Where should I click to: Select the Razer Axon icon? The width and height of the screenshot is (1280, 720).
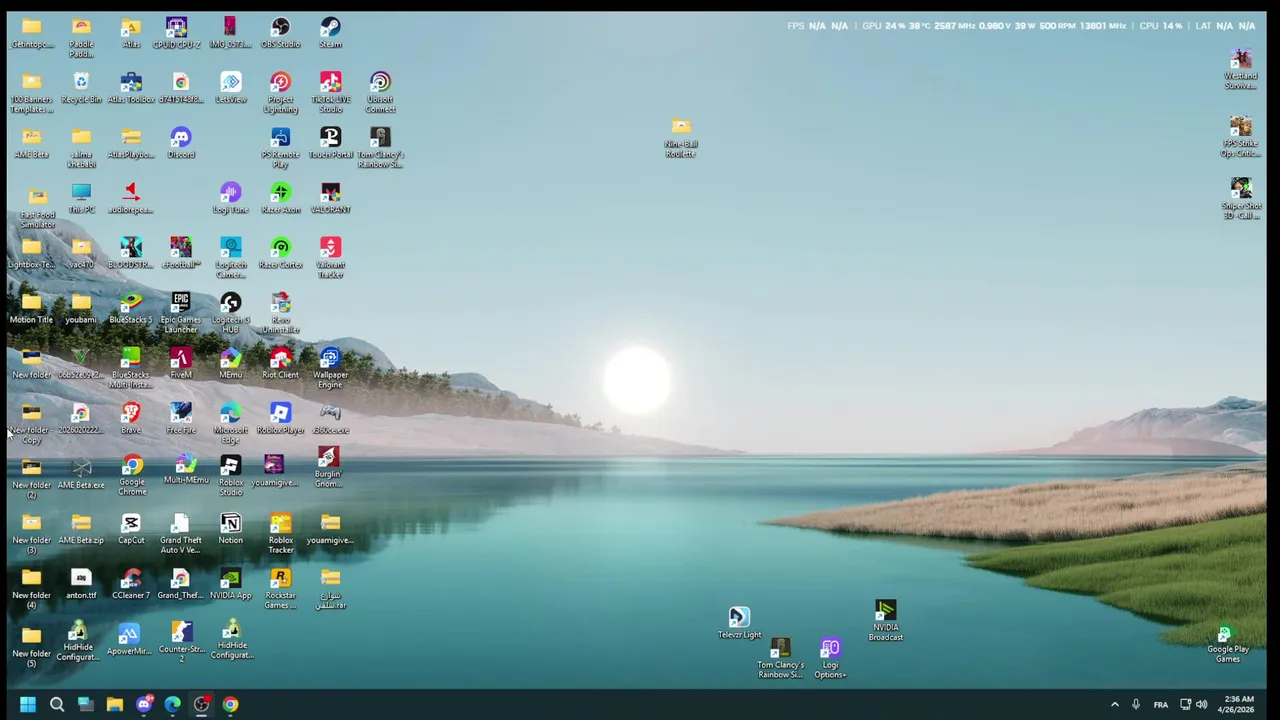(280, 197)
